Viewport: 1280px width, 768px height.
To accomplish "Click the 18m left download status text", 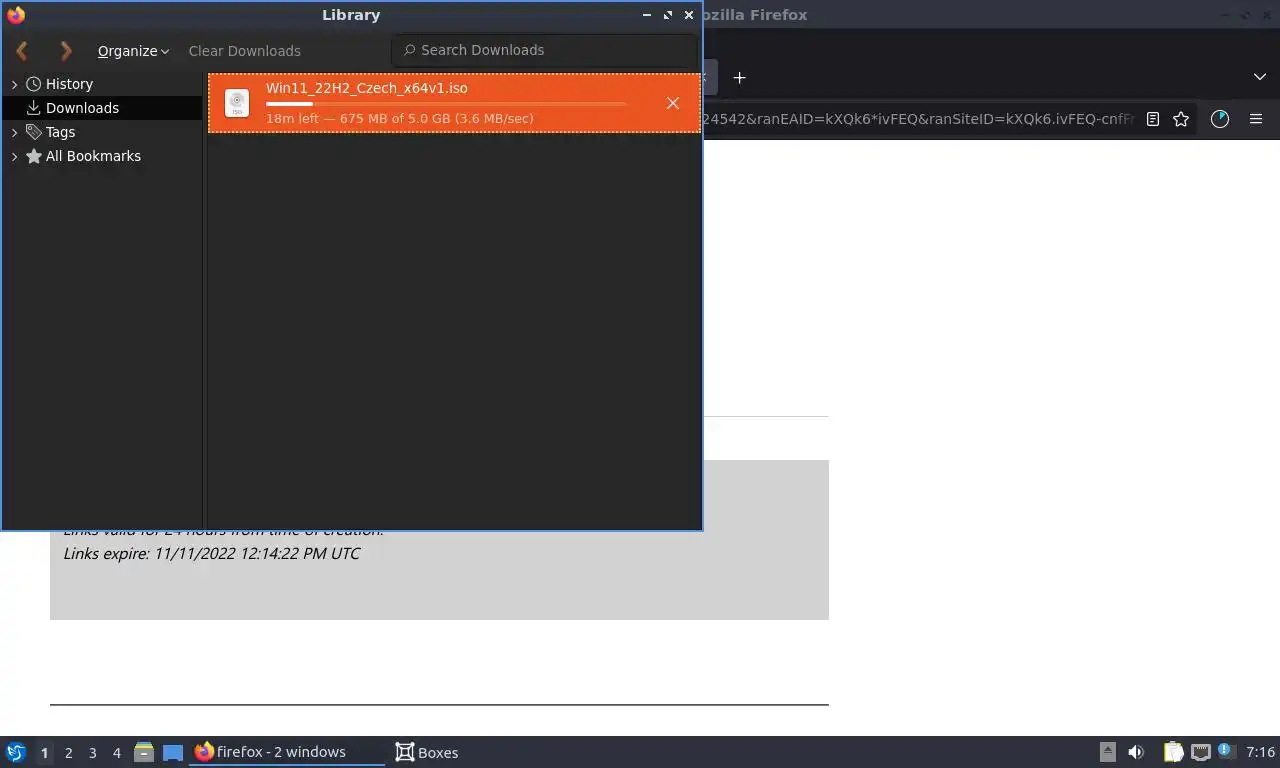I will [400, 119].
